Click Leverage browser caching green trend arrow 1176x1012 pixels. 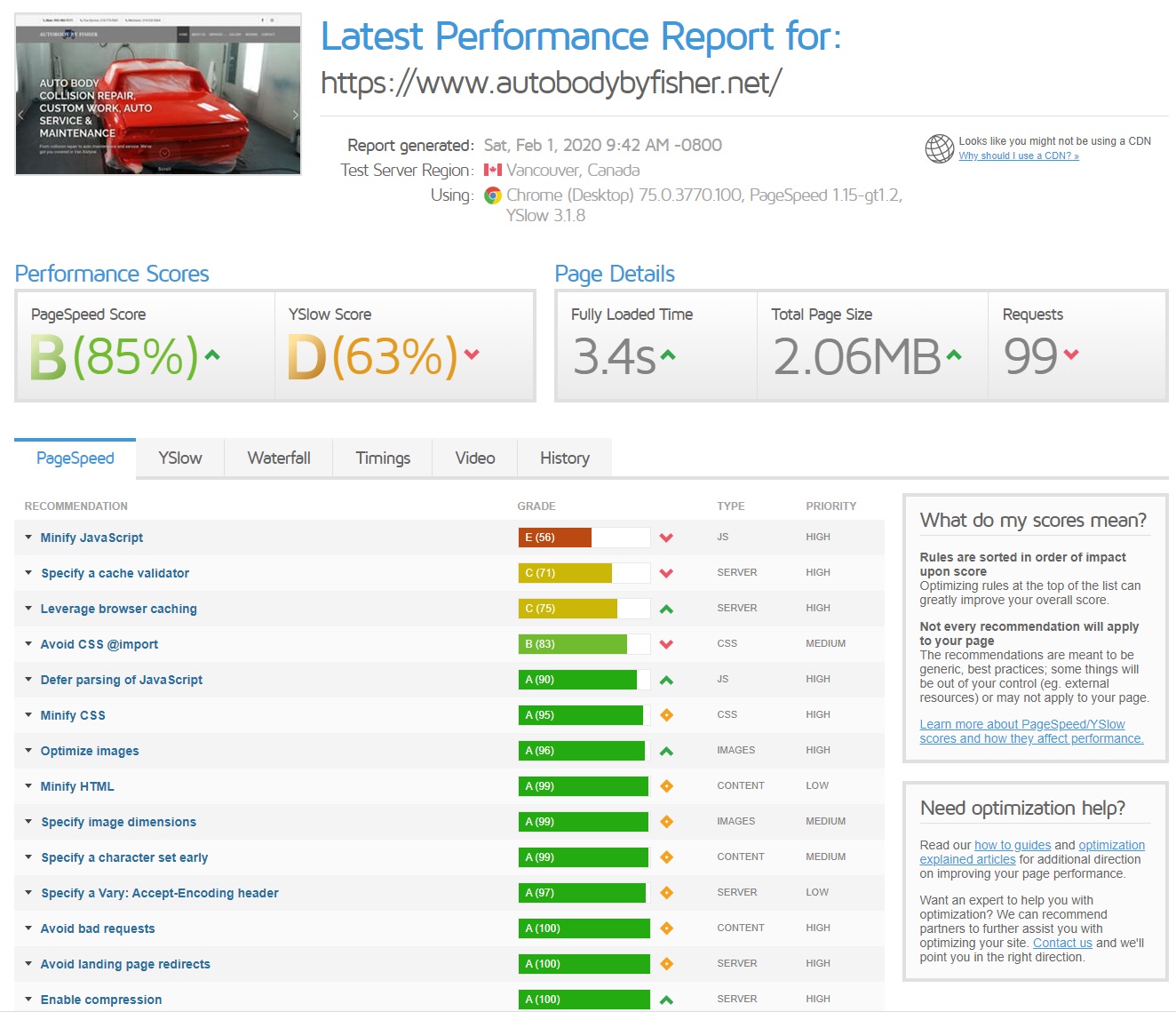(666, 609)
